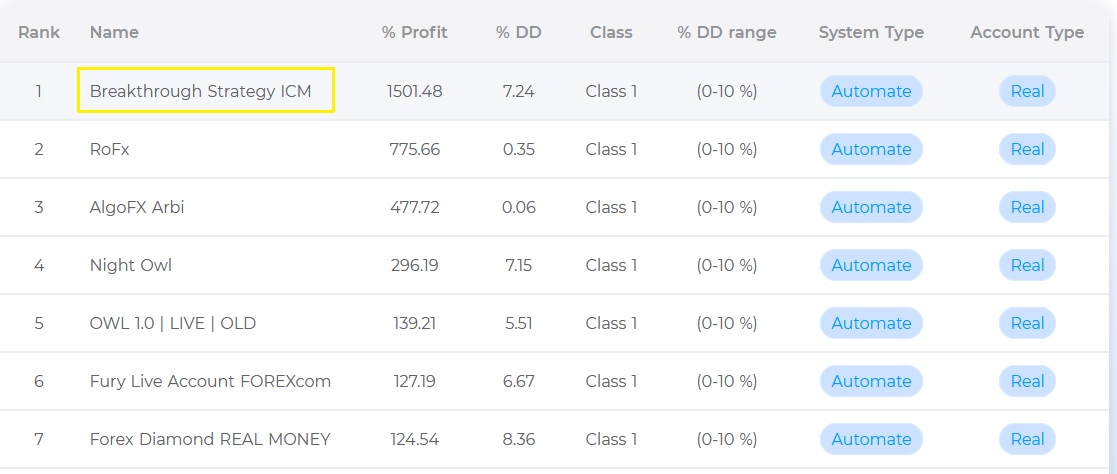Click the Rank column header
The width and height of the screenshot is (1117, 474).
[x=39, y=32]
